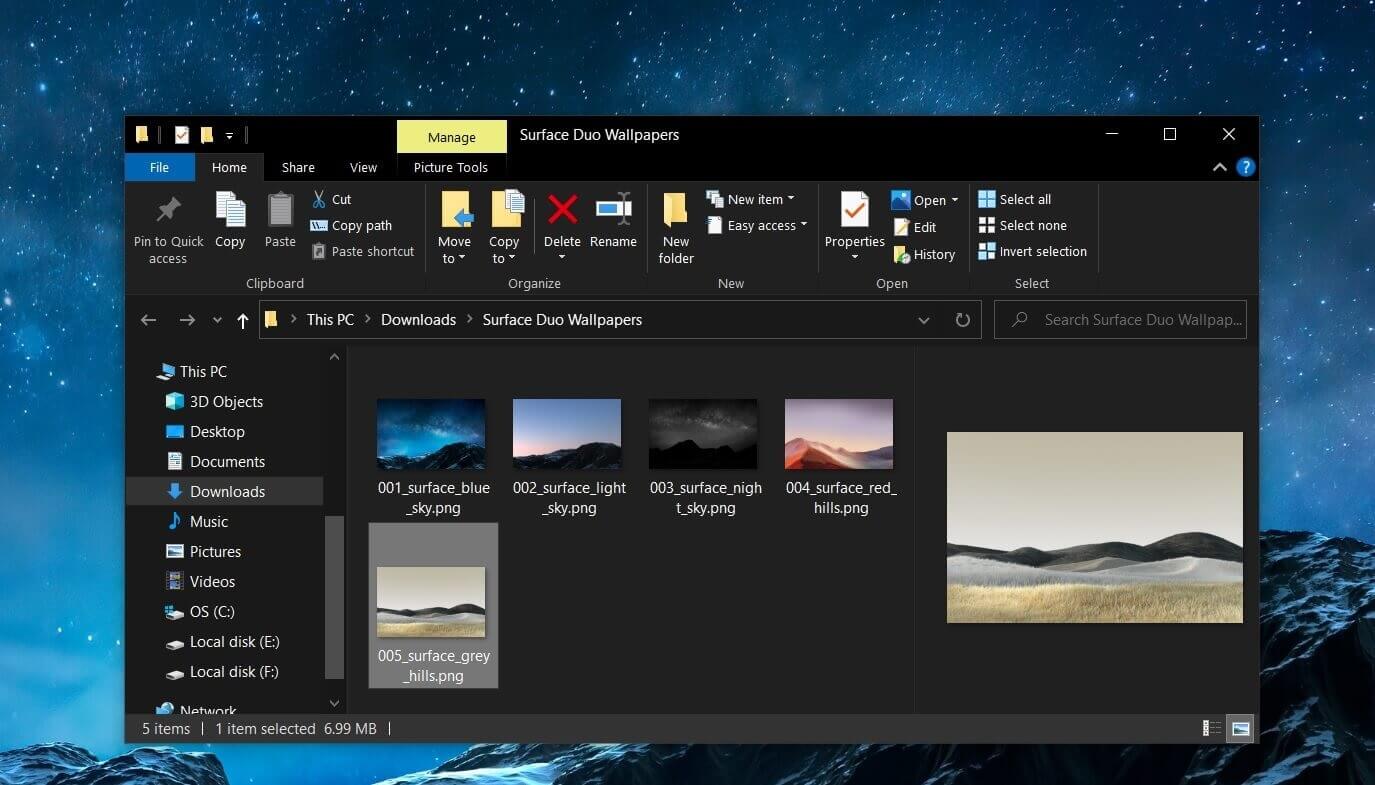The image size is (1375, 785).
Task: Select the 004_surface_red_hills.png thumbnail
Action: (x=839, y=434)
